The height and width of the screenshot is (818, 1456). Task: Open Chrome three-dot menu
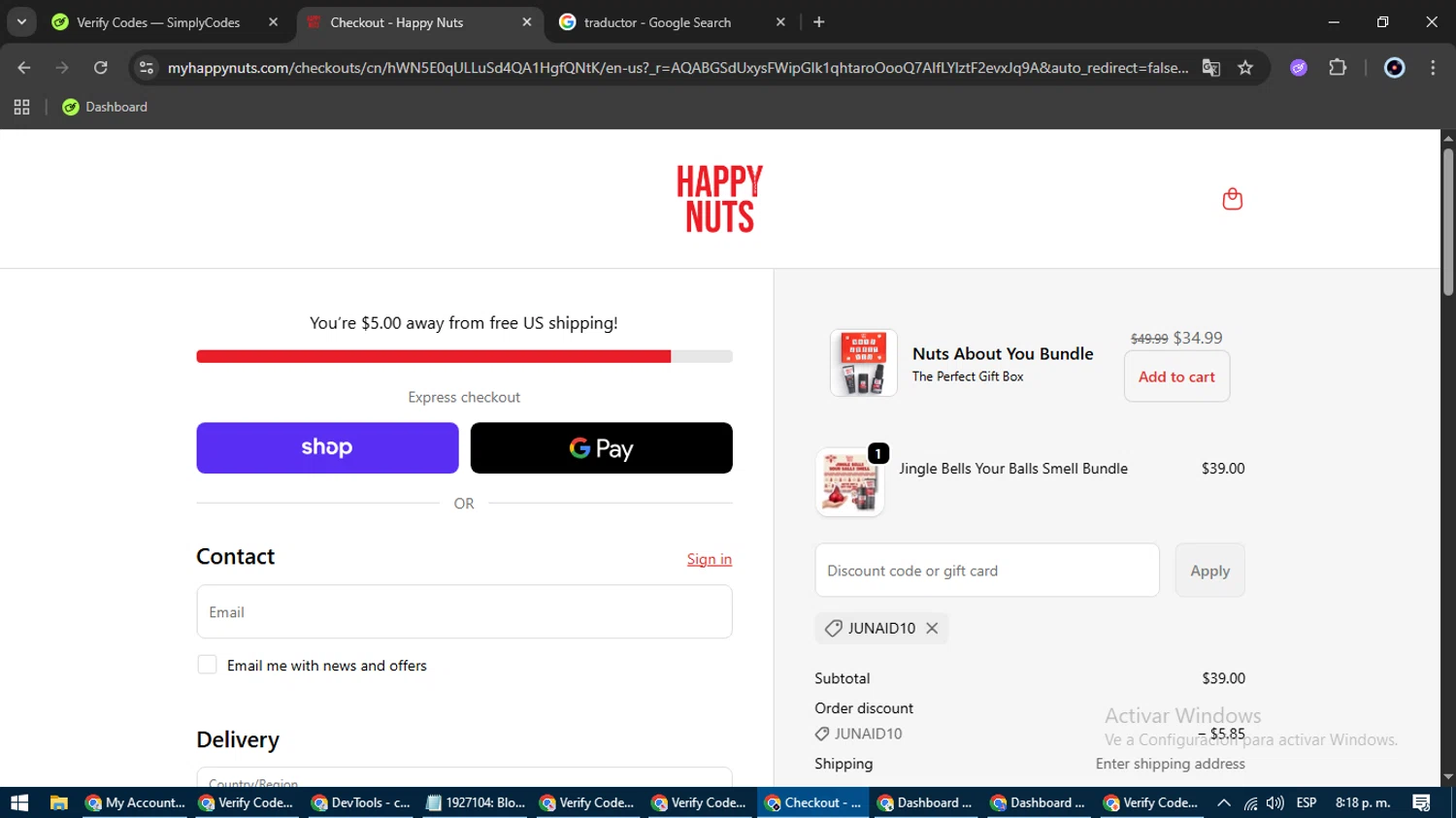point(1433,68)
